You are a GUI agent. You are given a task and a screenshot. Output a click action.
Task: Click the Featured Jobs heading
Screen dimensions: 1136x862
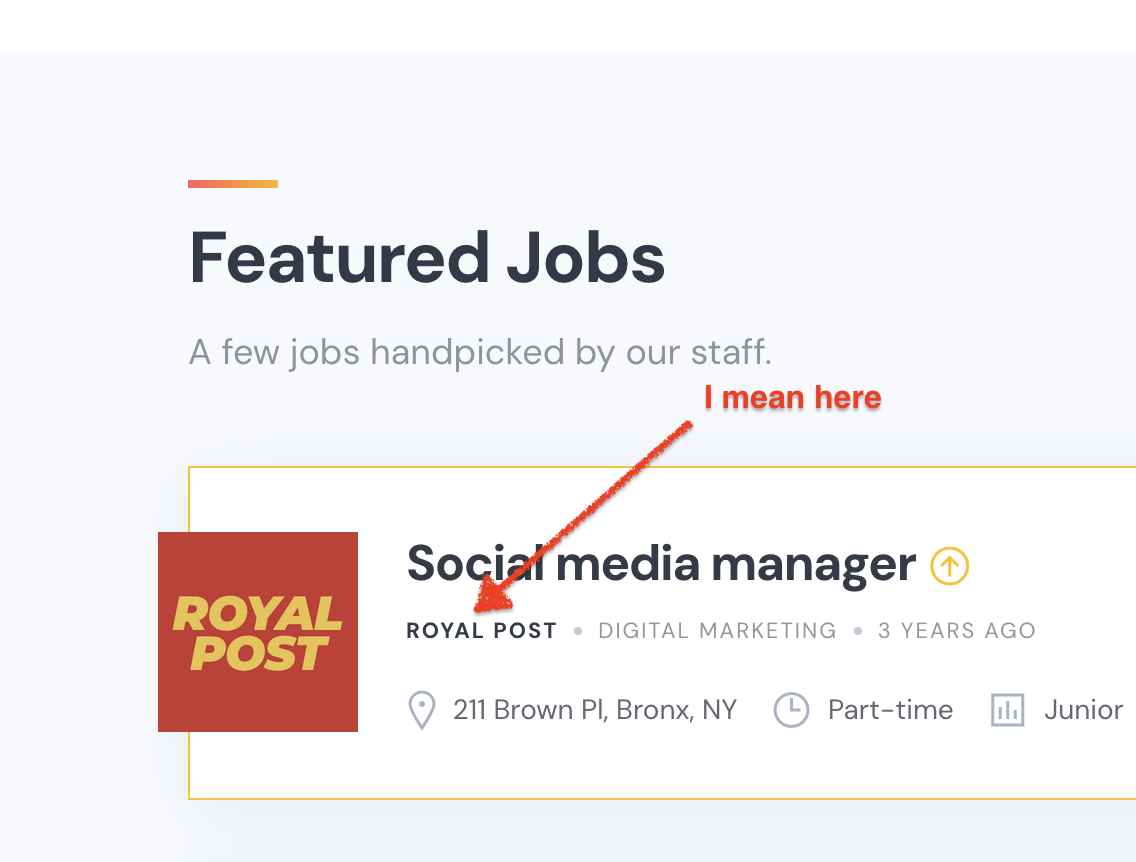click(427, 258)
